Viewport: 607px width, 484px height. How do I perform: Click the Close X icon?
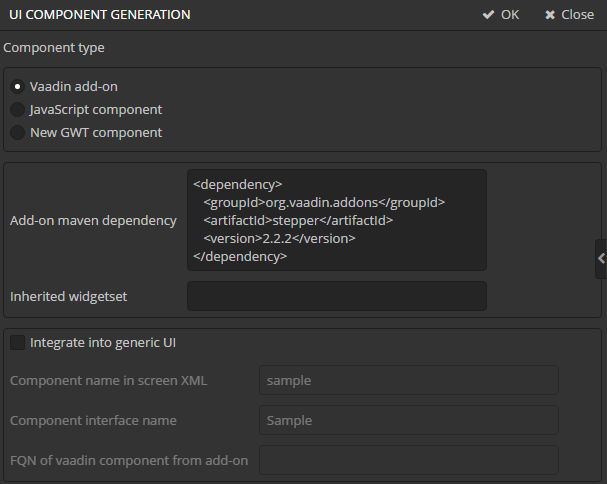click(x=550, y=15)
